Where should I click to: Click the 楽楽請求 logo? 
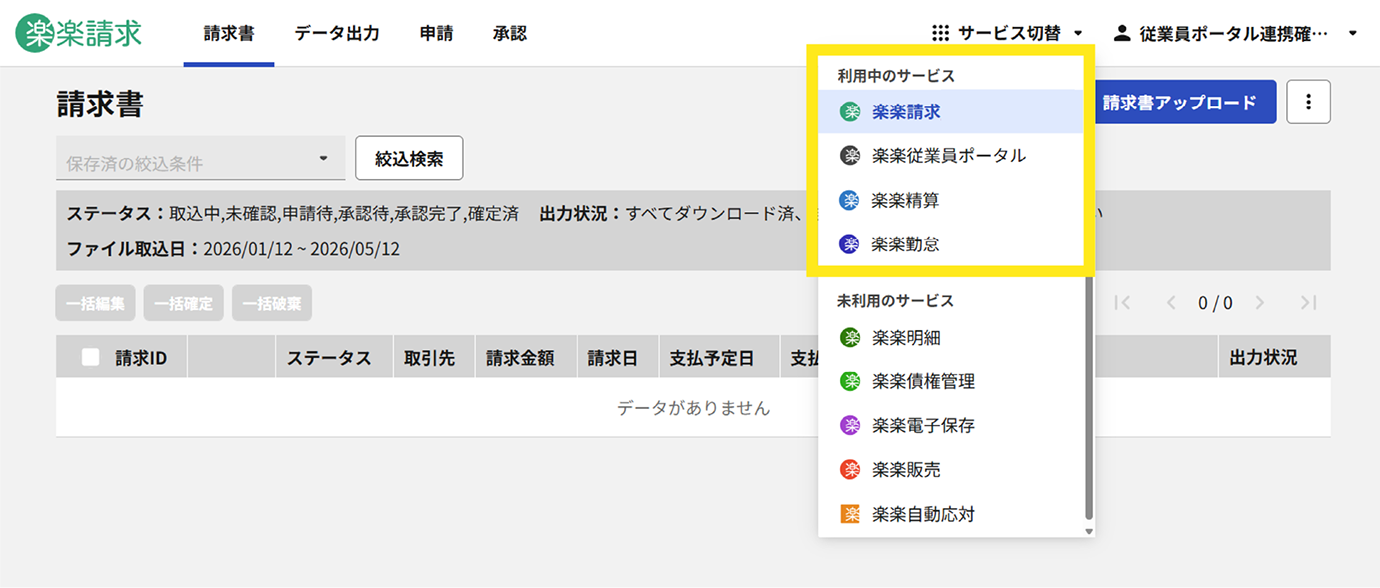click(79, 33)
